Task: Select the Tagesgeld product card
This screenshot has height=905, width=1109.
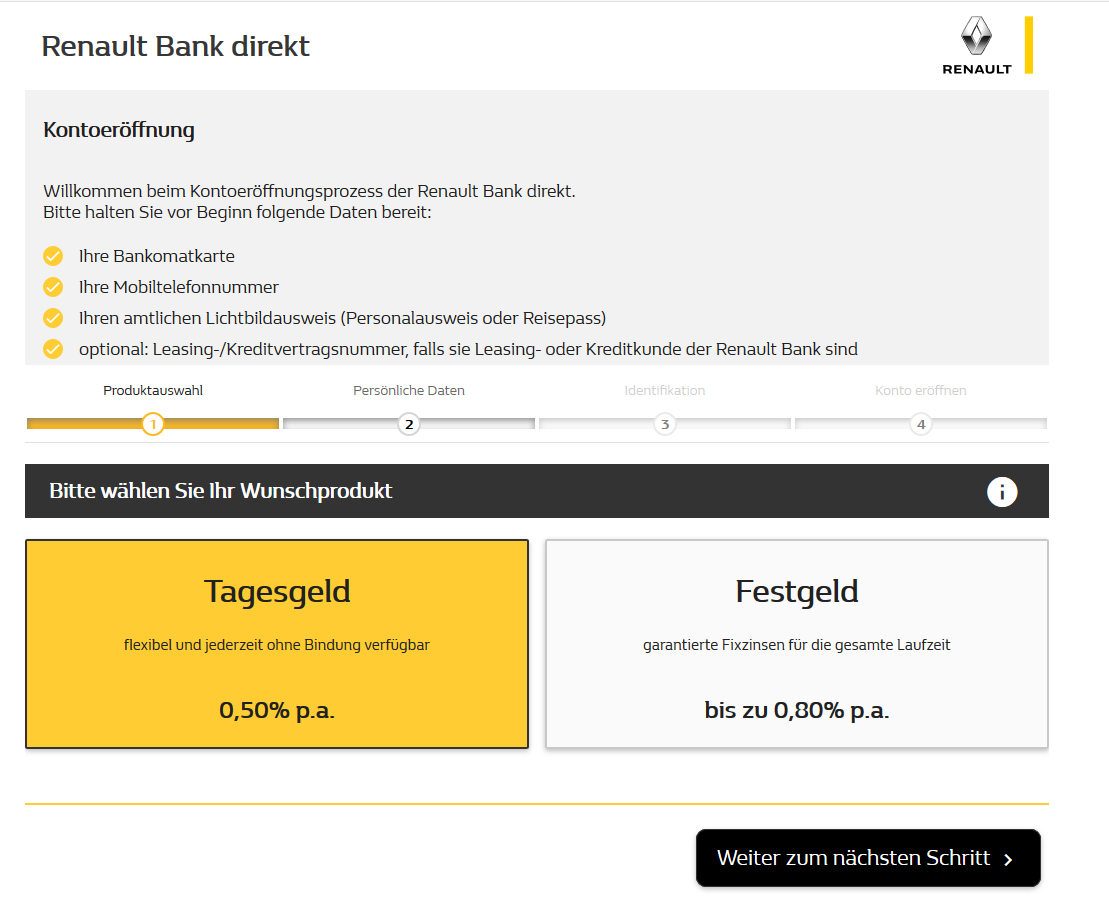Action: (x=277, y=644)
